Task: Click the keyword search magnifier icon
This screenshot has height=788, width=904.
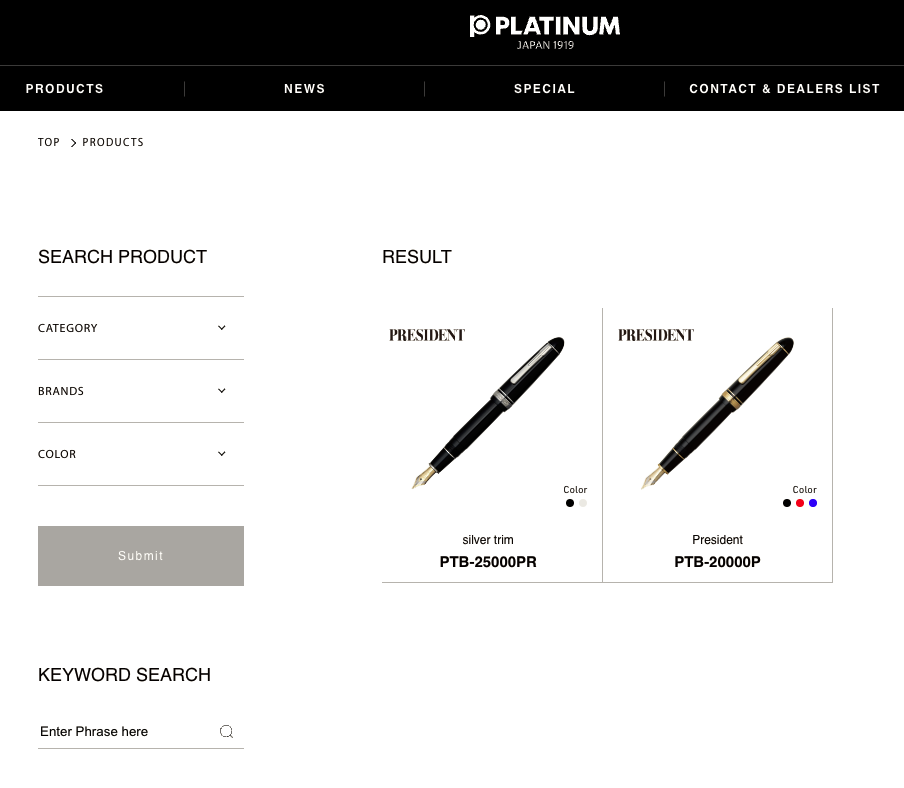Action: point(227,732)
